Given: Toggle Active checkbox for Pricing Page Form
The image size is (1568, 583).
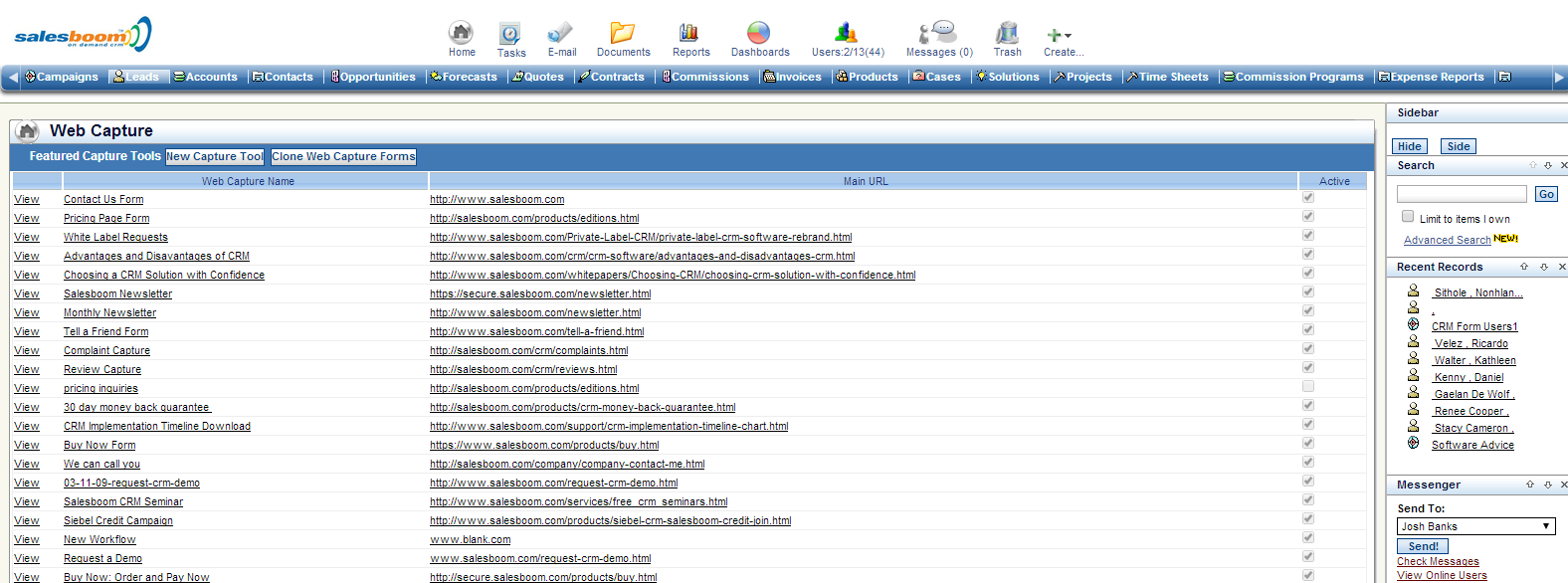Looking at the screenshot, I should coord(1308,216).
